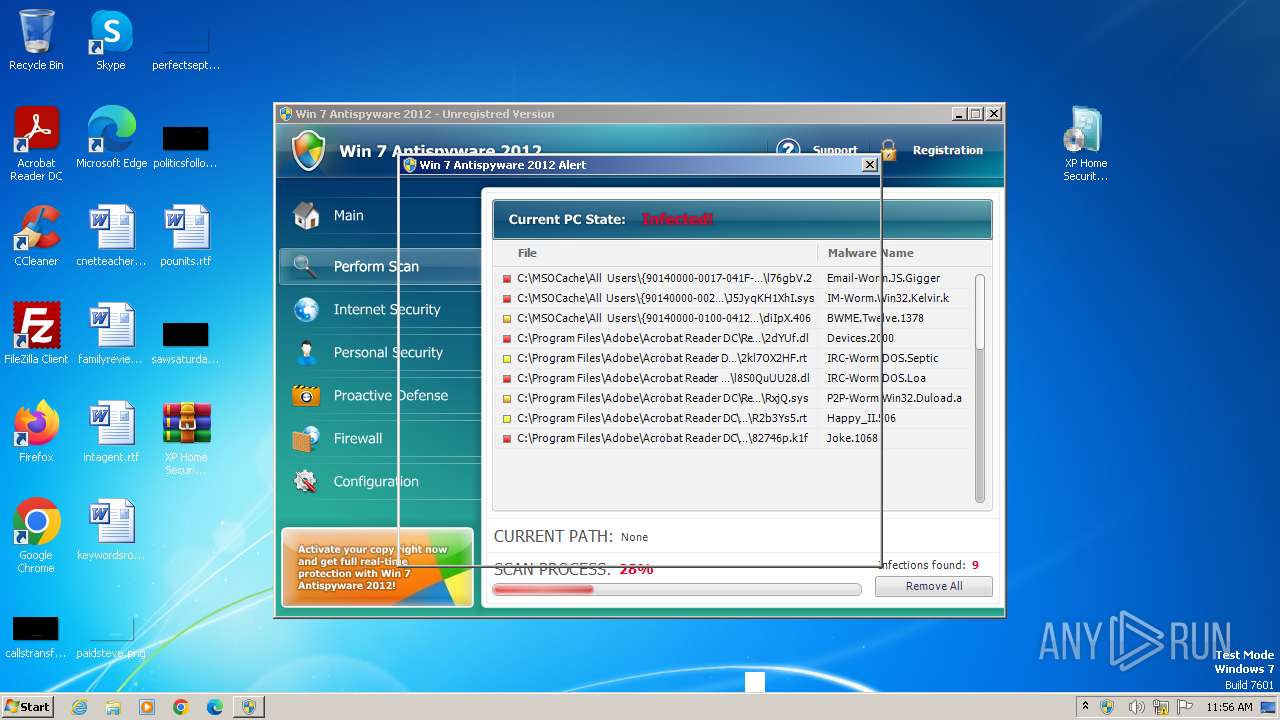This screenshot has height=720, width=1280.
Task: Click the activate your copy banner
Action: pos(377,567)
